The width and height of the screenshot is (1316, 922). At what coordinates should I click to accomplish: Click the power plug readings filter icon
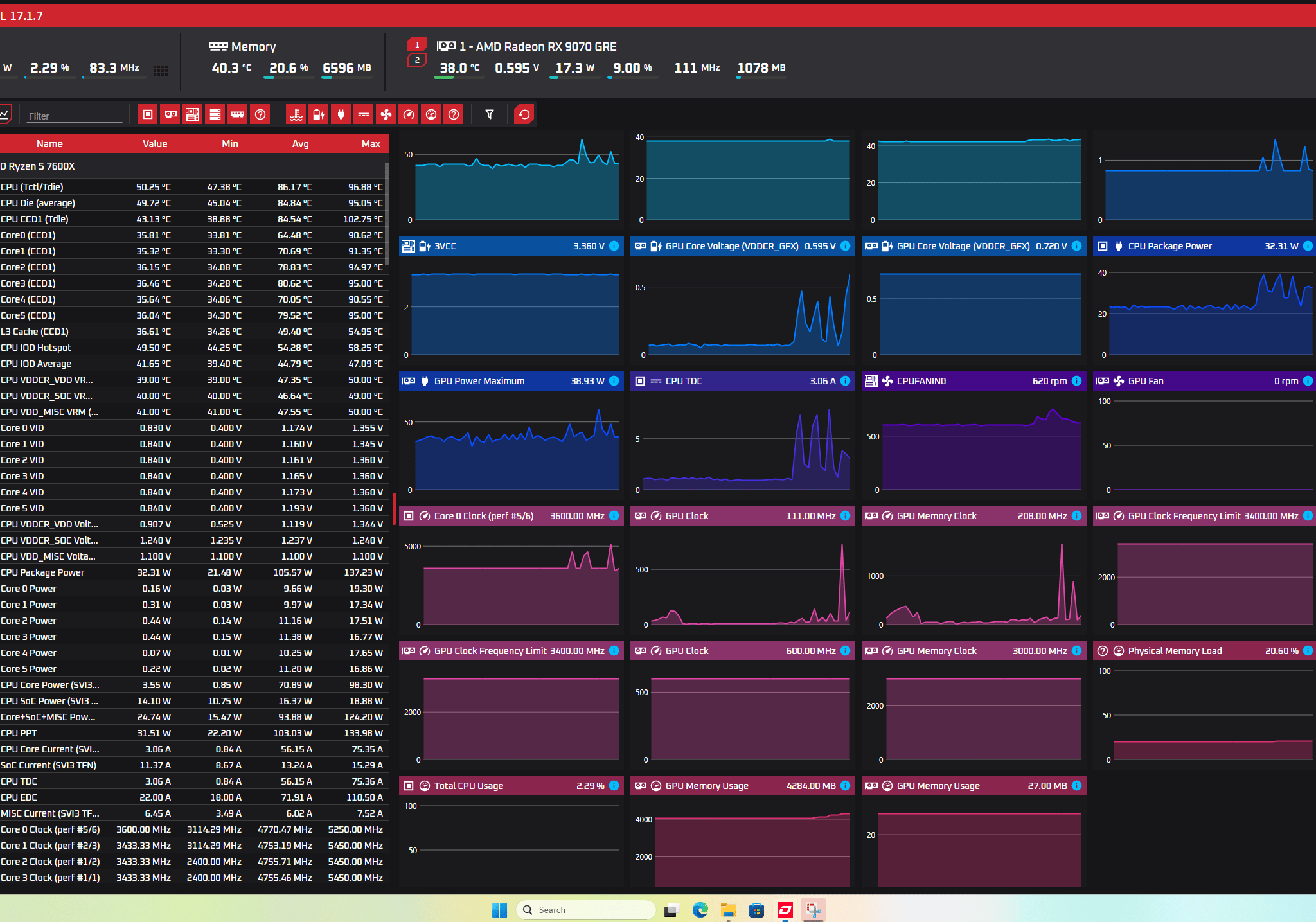(x=341, y=114)
